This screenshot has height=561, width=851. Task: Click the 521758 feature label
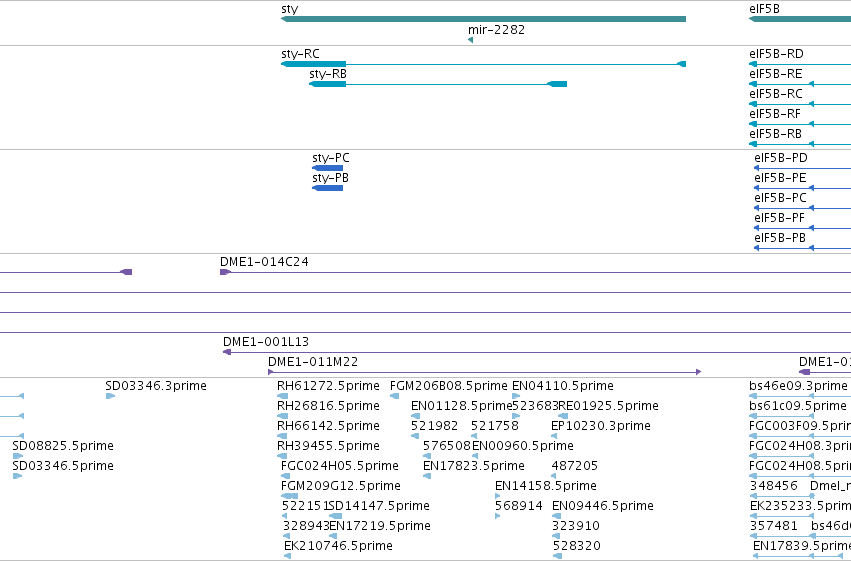click(x=494, y=426)
